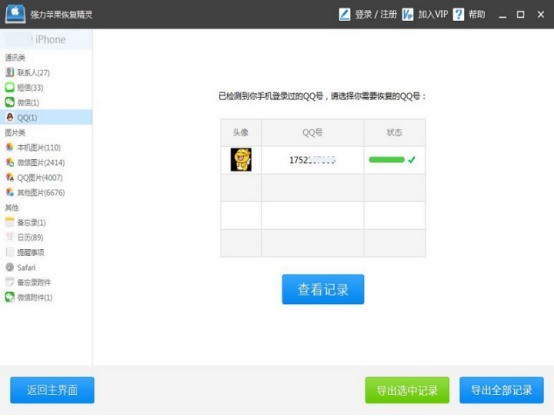Click the Safari compass icon

tap(10, 267)
